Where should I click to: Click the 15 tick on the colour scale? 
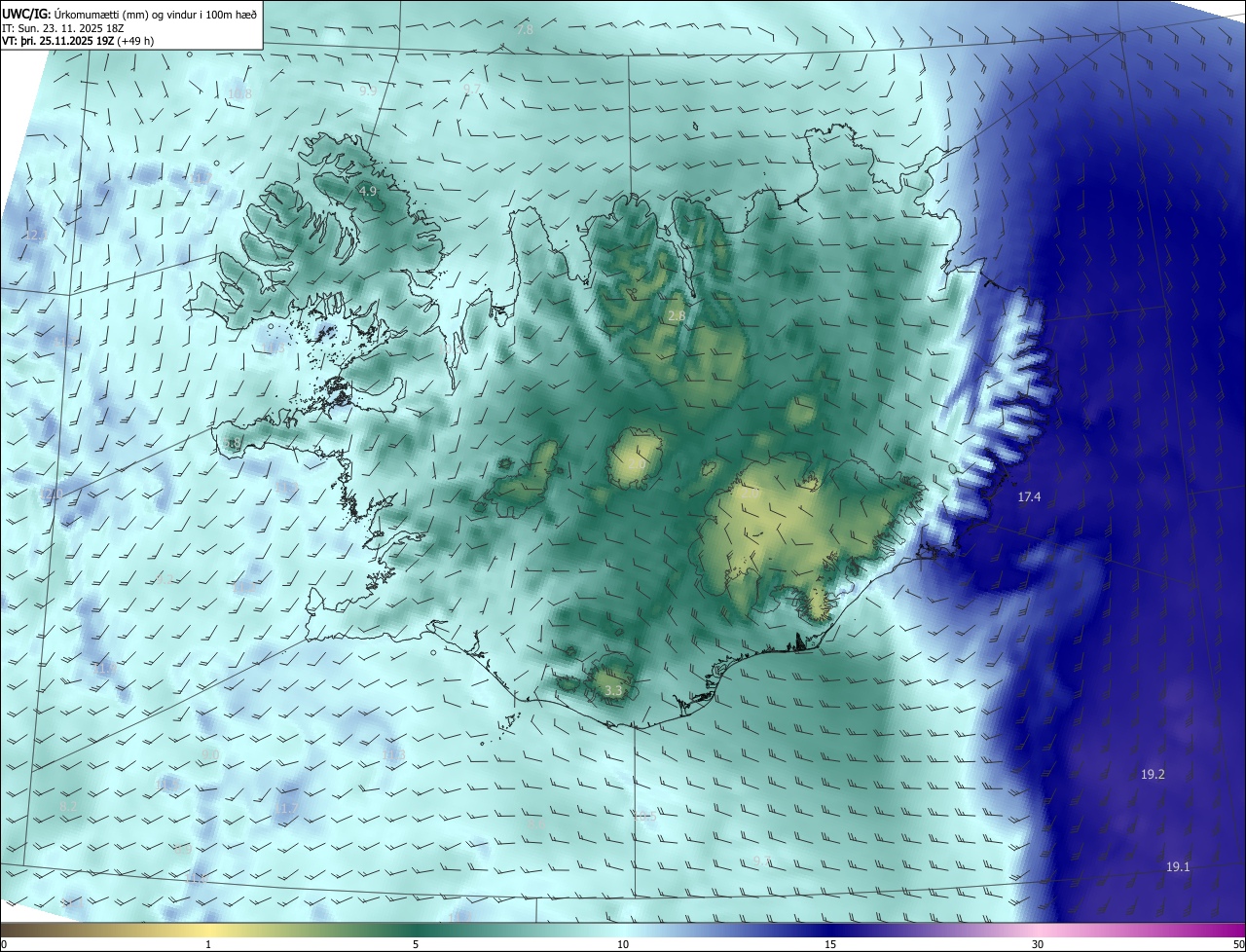[830, 945]
